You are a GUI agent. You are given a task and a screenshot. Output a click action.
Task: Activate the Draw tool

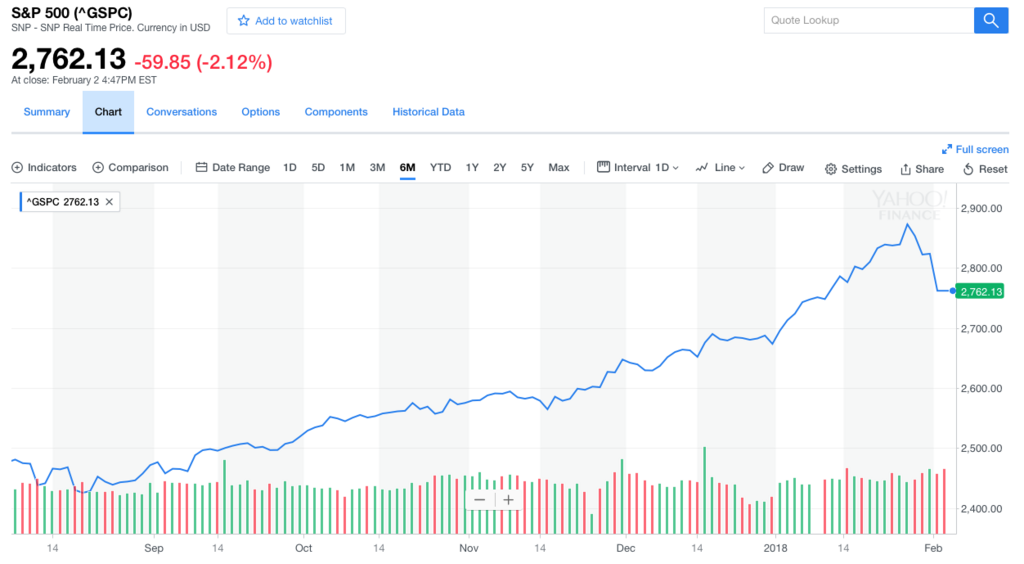(x=783, y=168)
